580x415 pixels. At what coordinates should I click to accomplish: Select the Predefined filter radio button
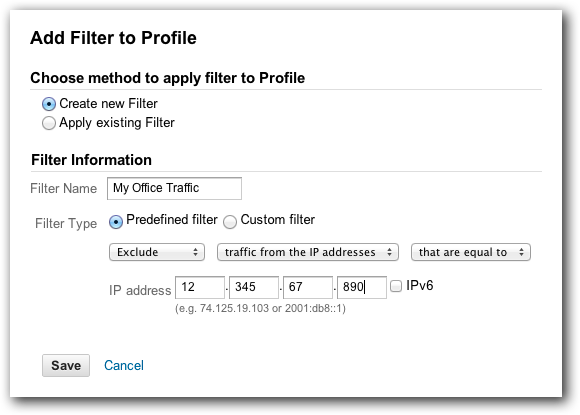116,222
